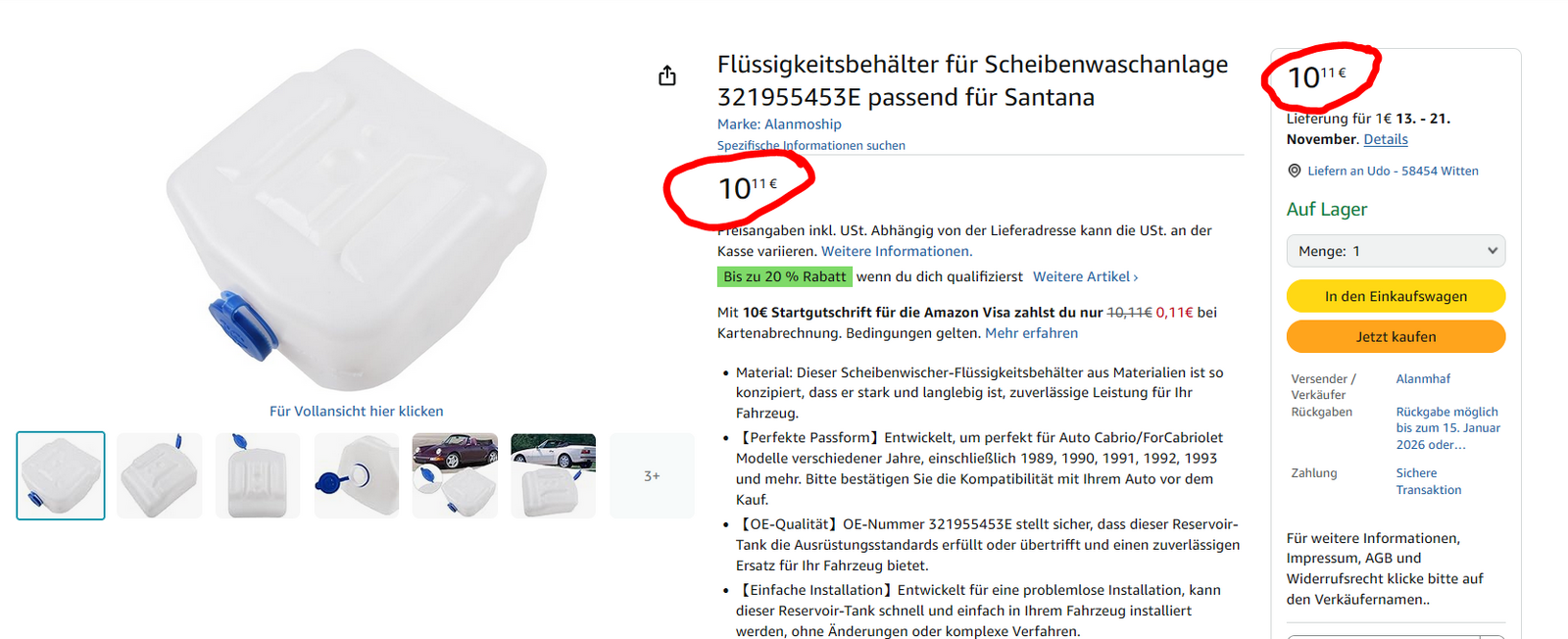This screenshot has width=1568, height=639.
Task: Click In den Einkaufswagen button
Action: pyautogui.click(x=1396, y=296)
